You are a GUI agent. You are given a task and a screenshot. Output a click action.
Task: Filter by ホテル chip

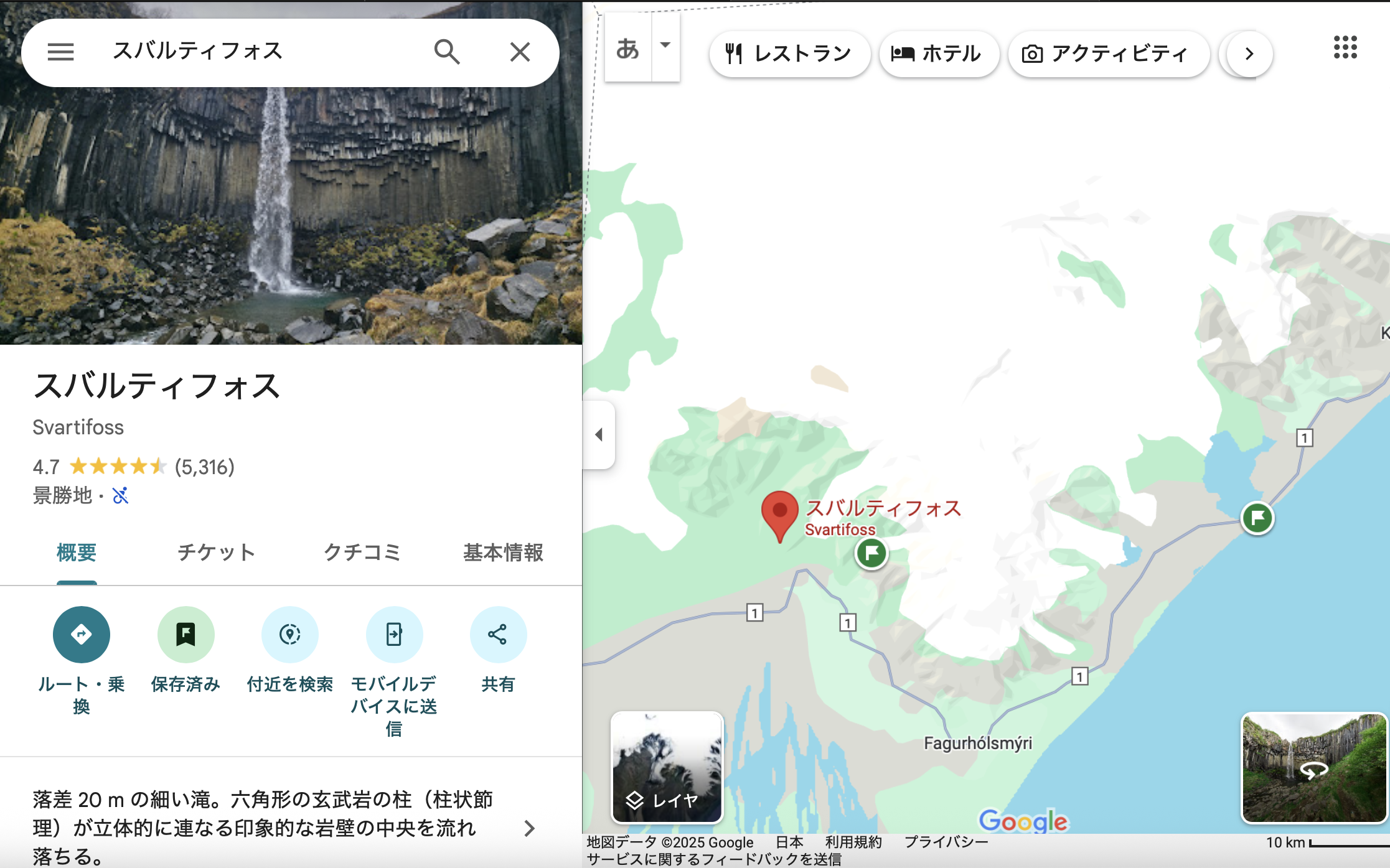click(937, 54)
